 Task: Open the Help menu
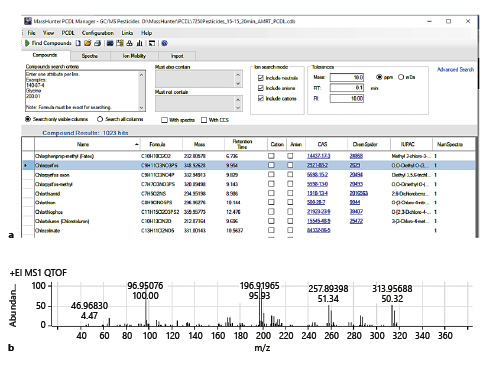tap(146, 33)
